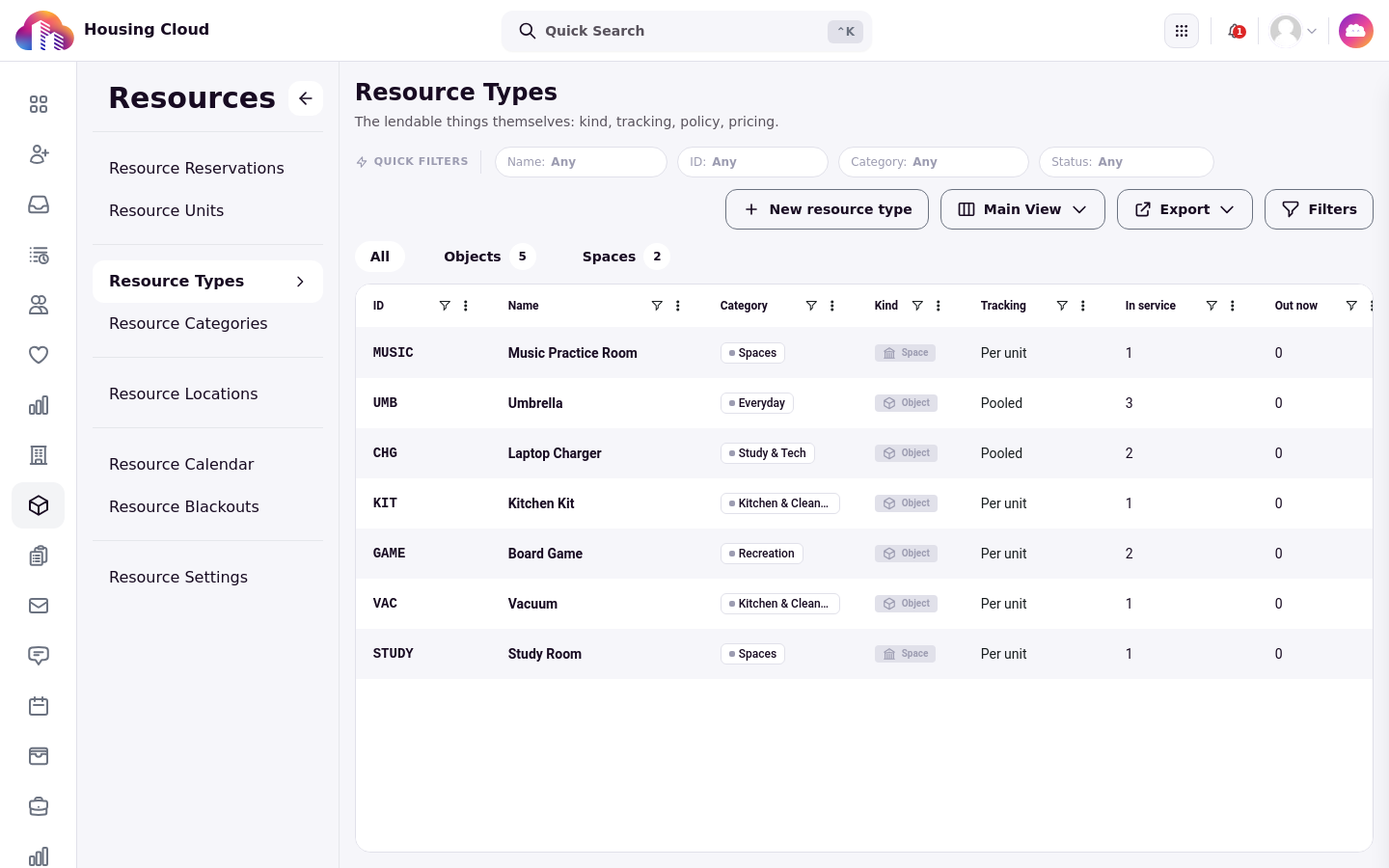Open the Status quick filter
1389x868 pixels.
point(1126,162)
